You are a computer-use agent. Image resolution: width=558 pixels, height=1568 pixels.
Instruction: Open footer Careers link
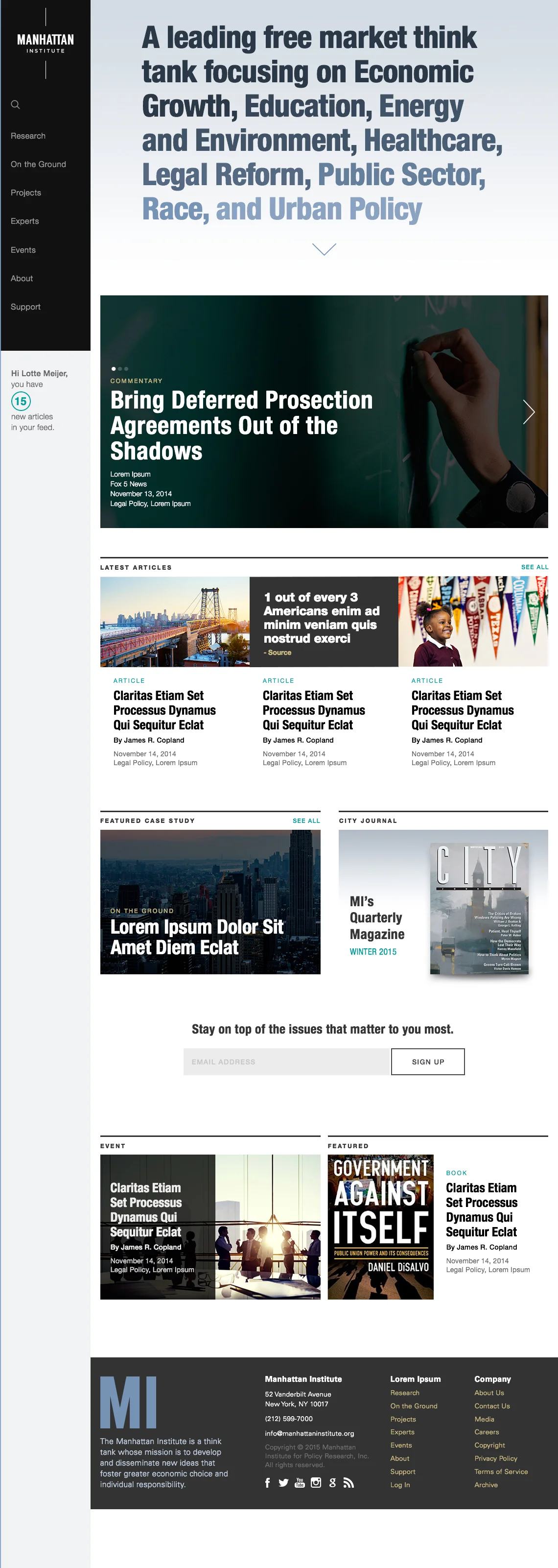pos(487,1432)
